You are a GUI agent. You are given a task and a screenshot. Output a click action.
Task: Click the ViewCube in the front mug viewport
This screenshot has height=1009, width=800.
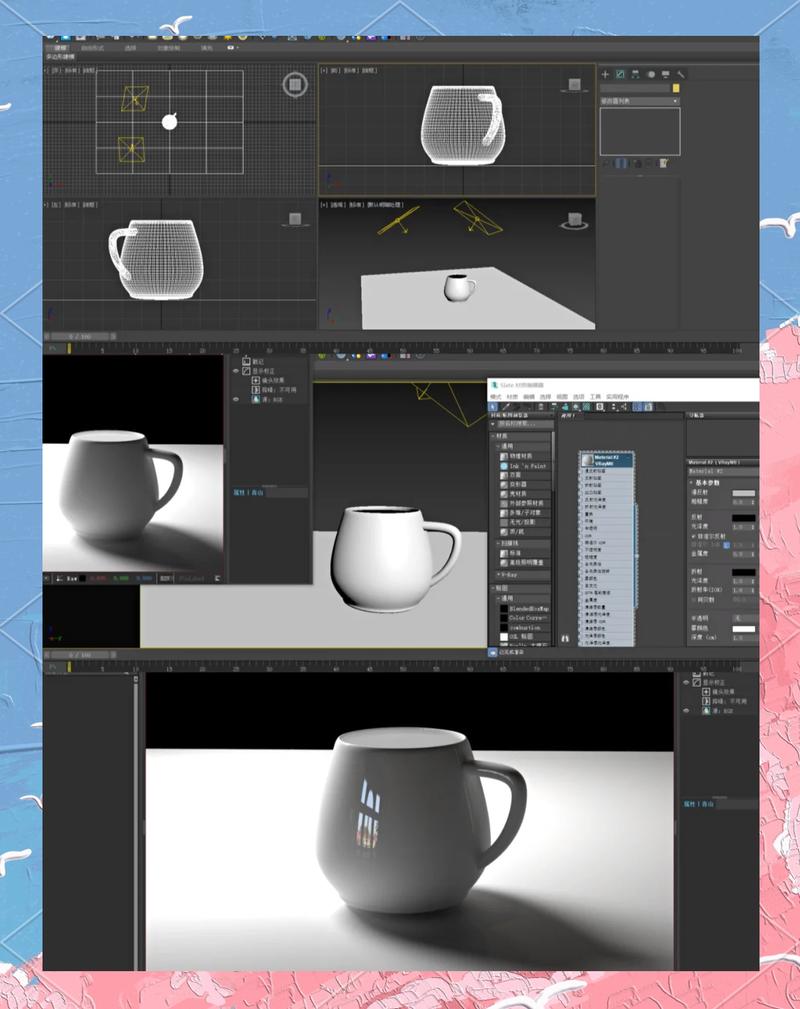[574, 84]
